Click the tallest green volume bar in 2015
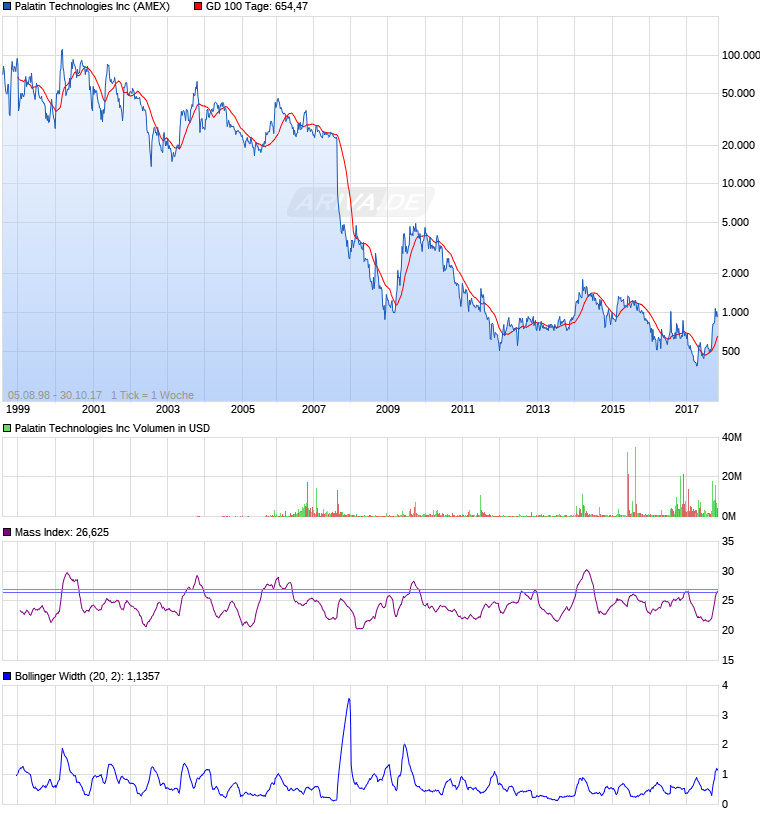Screen dimensions: 760x814 click(x=635, y=480)
